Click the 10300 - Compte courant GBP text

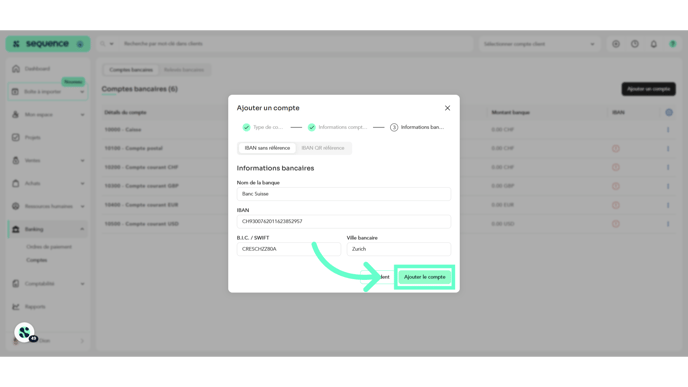[141, 186]
